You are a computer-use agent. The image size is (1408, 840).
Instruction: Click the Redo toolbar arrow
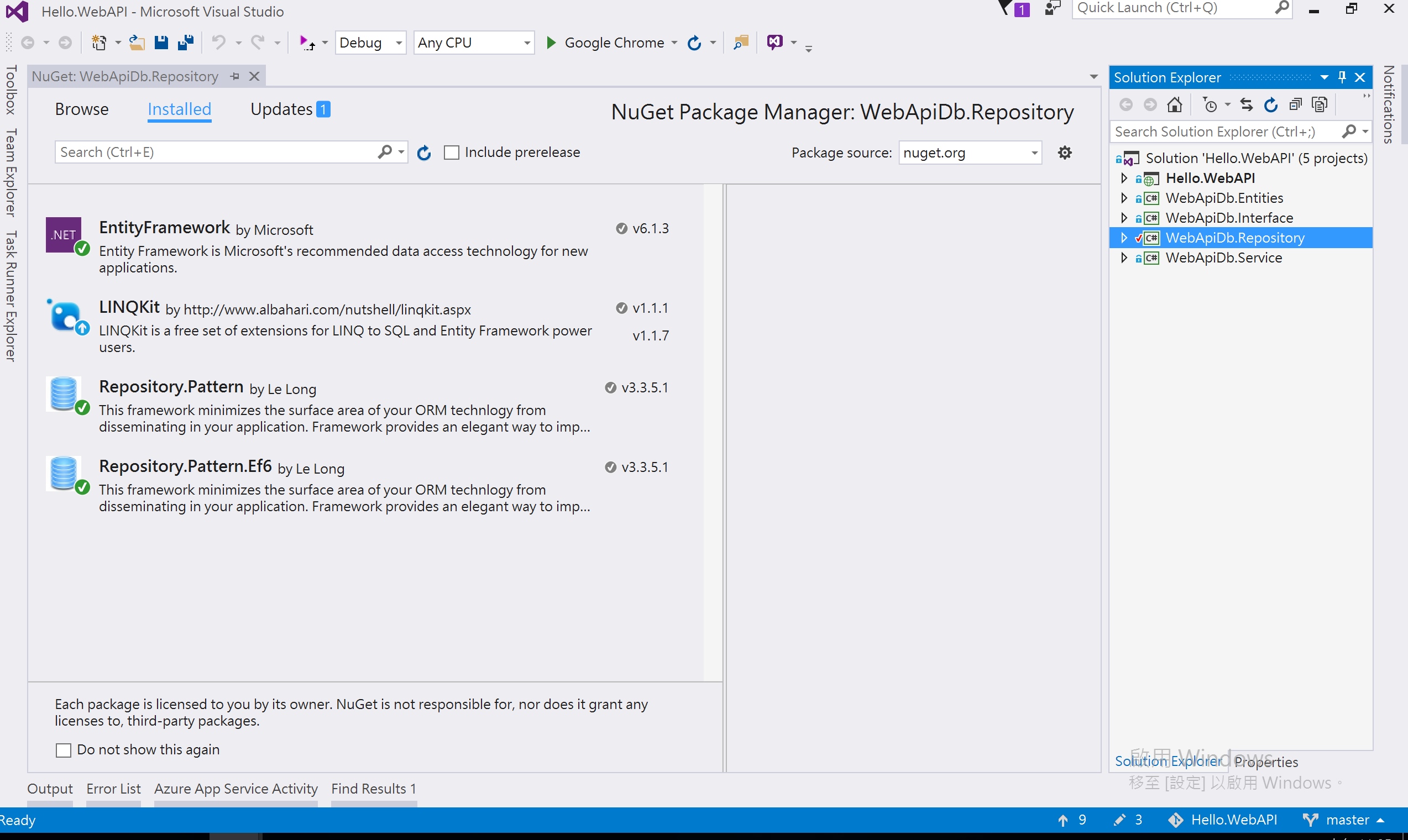tap(258, 43)
